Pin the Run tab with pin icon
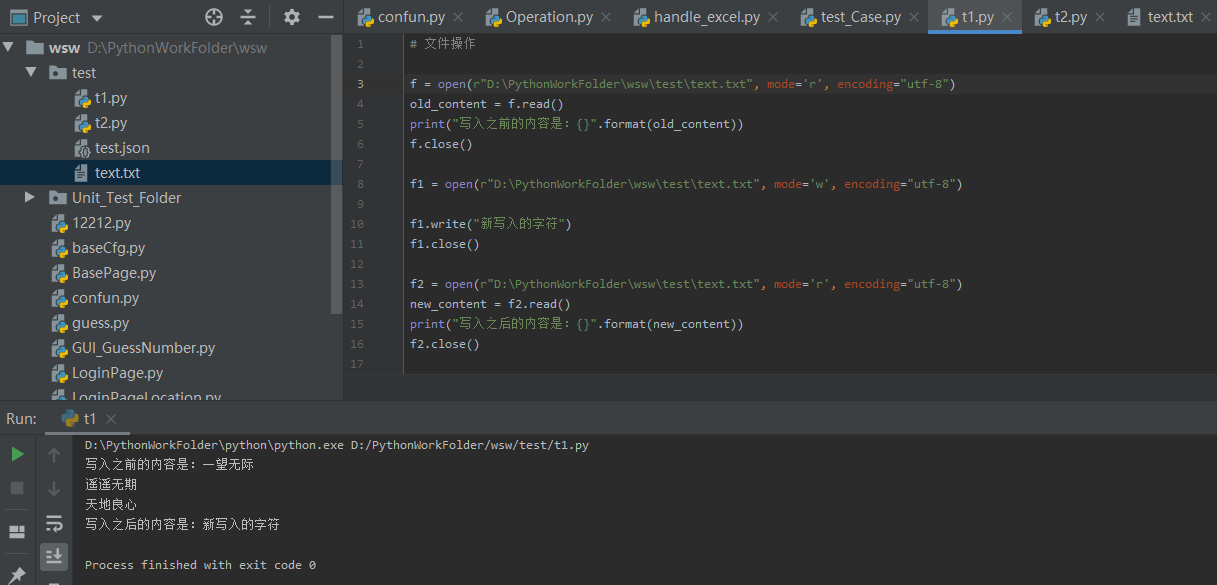The image size is (1217, 585). point(17,574)
